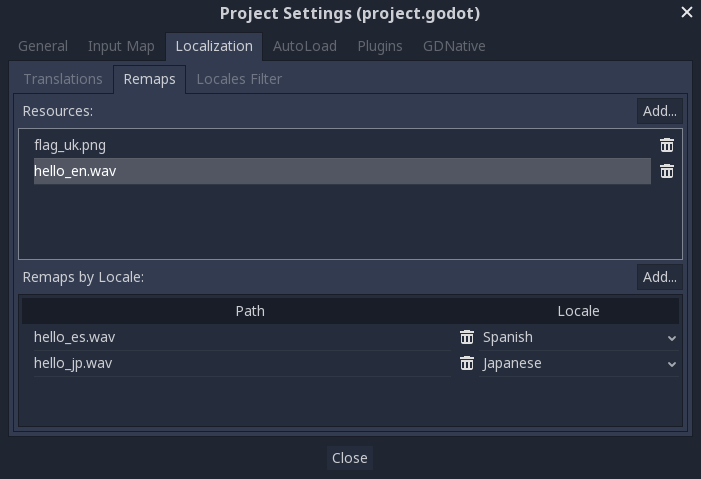Go to the AutoLoad tab
The width and height of the screenshot is (701, 479).
(305, 46)
